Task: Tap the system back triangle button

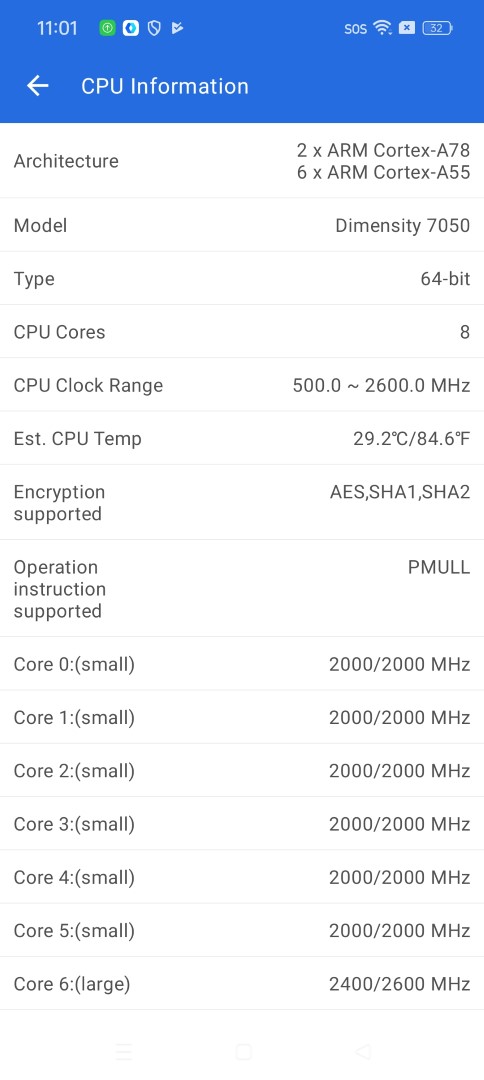Action: tap(363, 1052)
